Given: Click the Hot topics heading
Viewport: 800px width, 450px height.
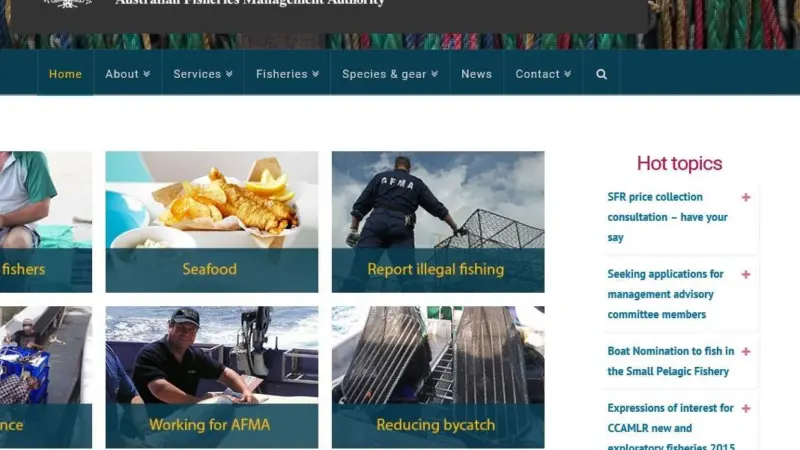Looking at the screenshot, I should coord(679,164).
